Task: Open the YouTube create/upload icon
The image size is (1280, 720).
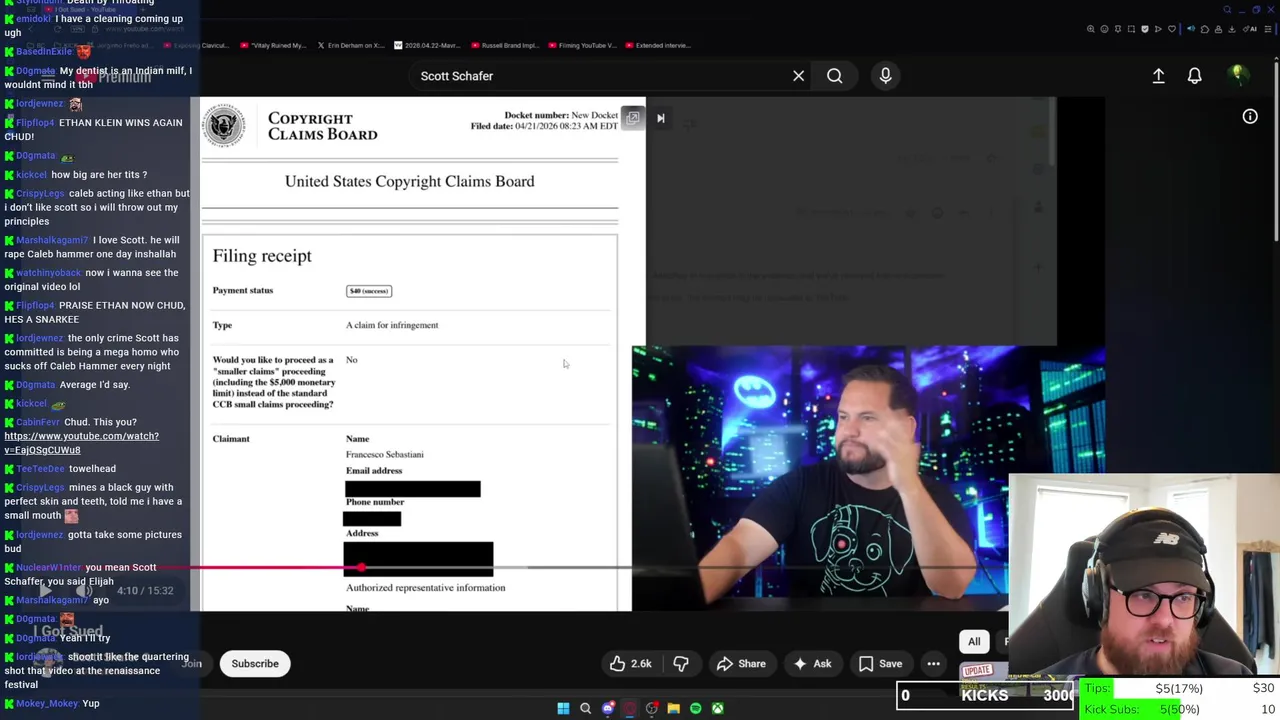Action: pos(1158,76)
